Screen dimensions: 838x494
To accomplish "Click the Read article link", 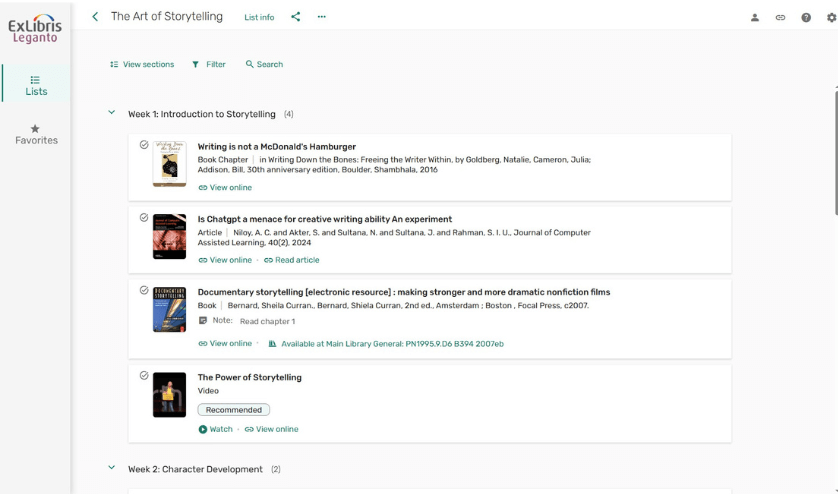I will (292, 260).
